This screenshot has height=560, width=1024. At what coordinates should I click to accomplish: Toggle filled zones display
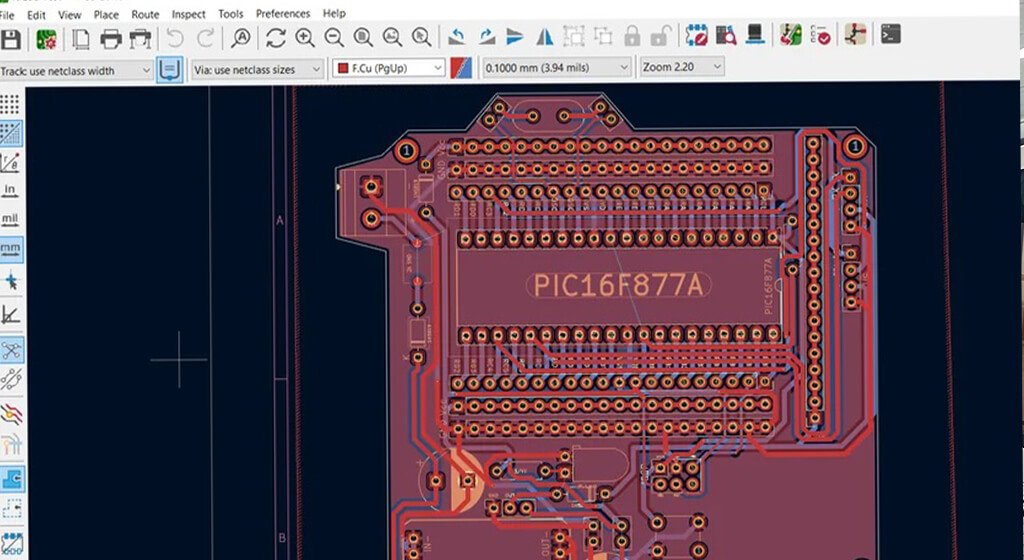pyautogui.click(x=12, y=479)
